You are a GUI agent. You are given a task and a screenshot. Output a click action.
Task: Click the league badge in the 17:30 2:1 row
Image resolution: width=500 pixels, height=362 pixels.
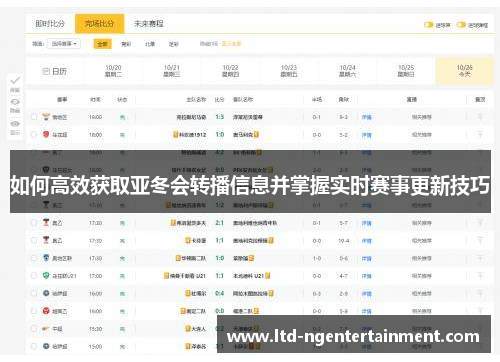(x=46, y=222)
